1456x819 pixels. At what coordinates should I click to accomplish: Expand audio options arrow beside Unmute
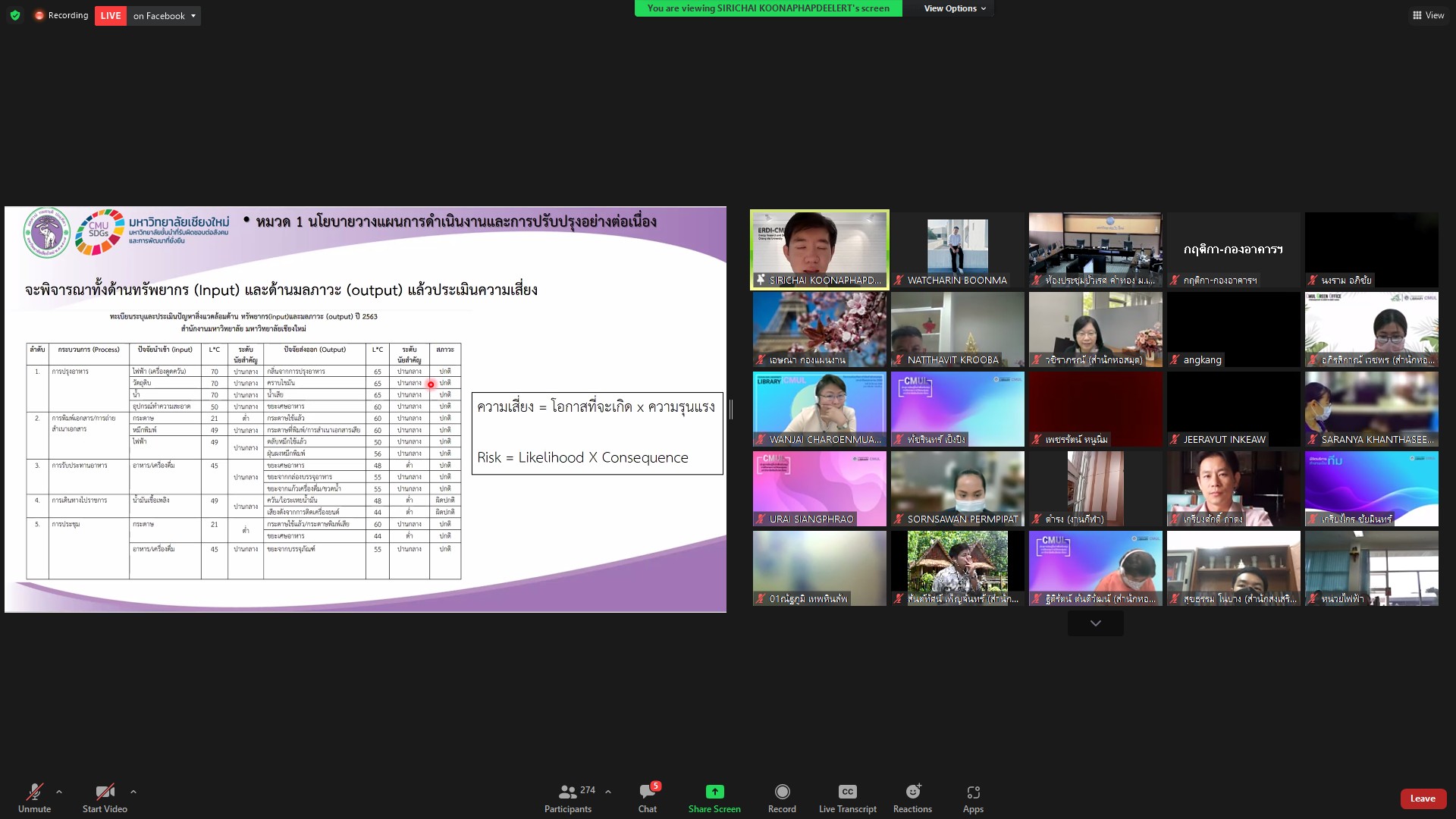coord(59,792)
